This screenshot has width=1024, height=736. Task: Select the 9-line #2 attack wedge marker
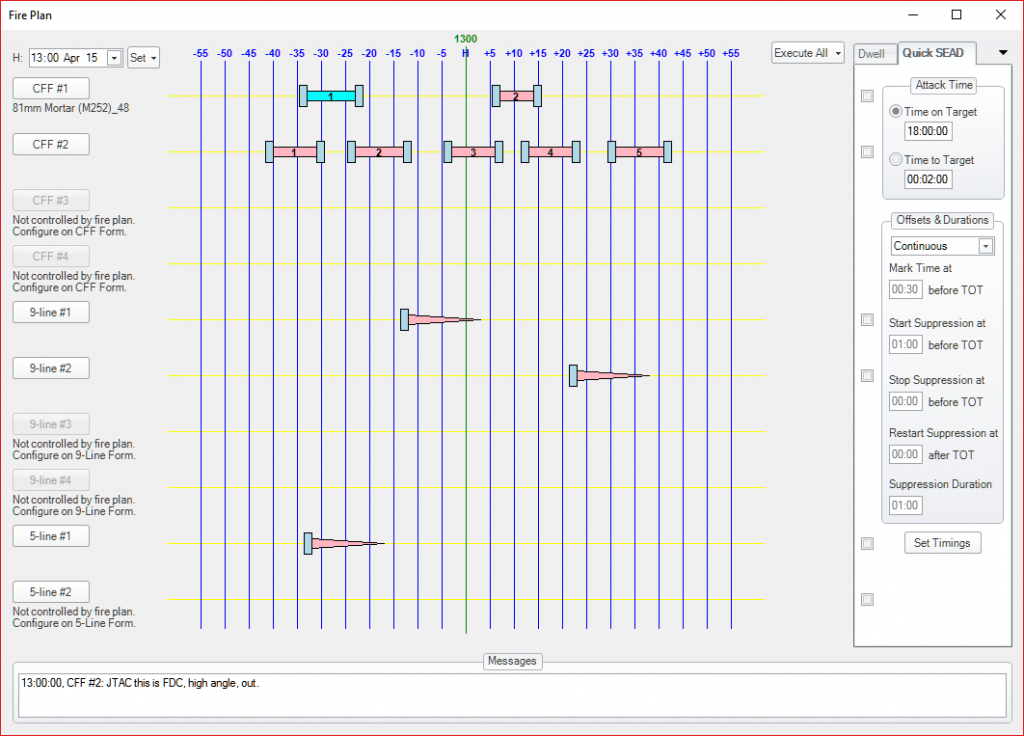click(x=607, y=376)
